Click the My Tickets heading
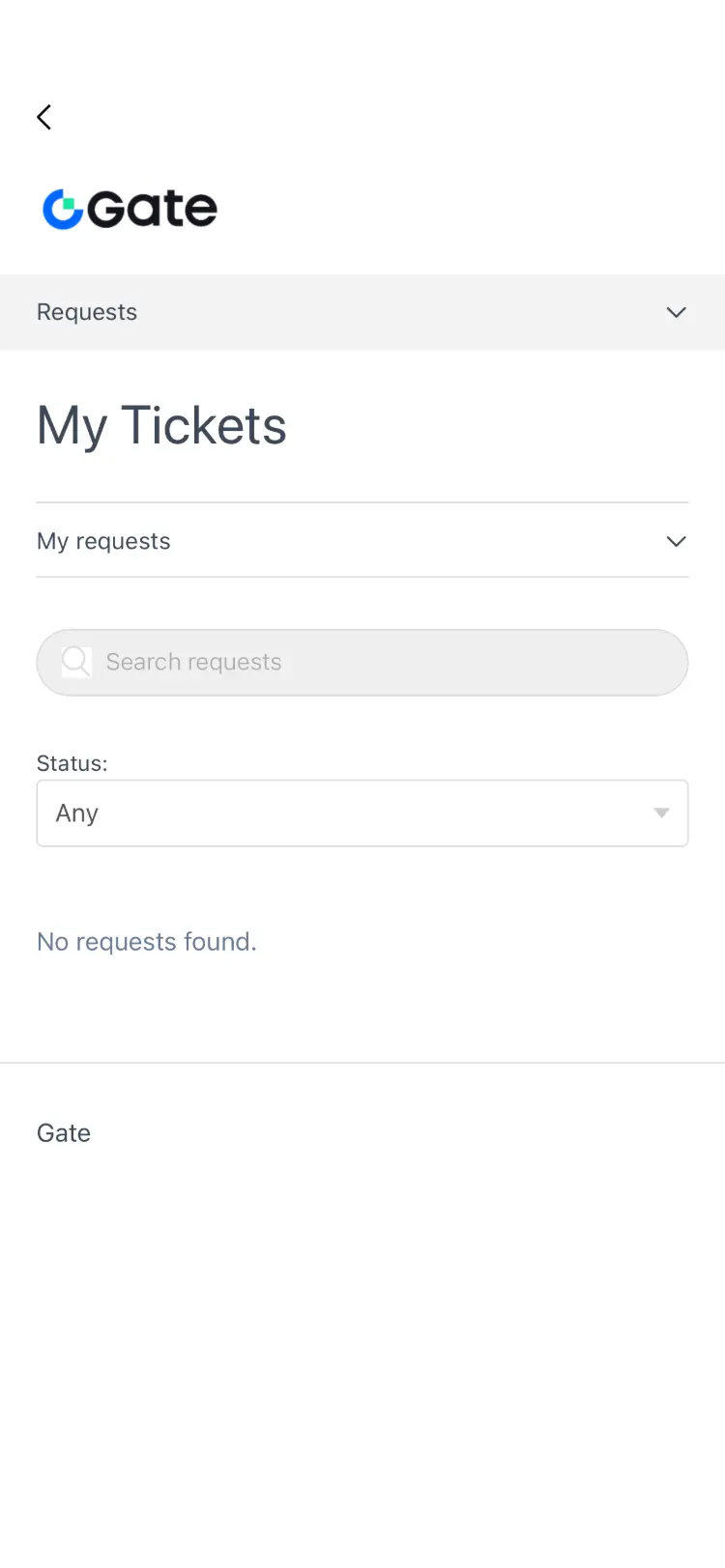The width and height of the screenshot is (725, 1568). (x=161, y=425)
